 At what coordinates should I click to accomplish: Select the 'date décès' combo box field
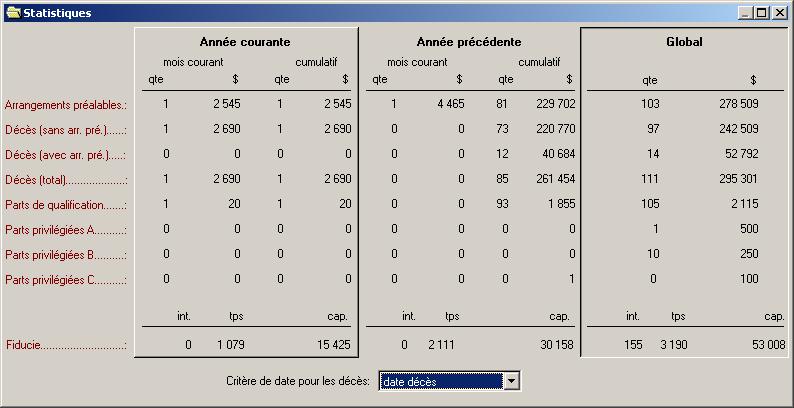[x=440, y=381]
